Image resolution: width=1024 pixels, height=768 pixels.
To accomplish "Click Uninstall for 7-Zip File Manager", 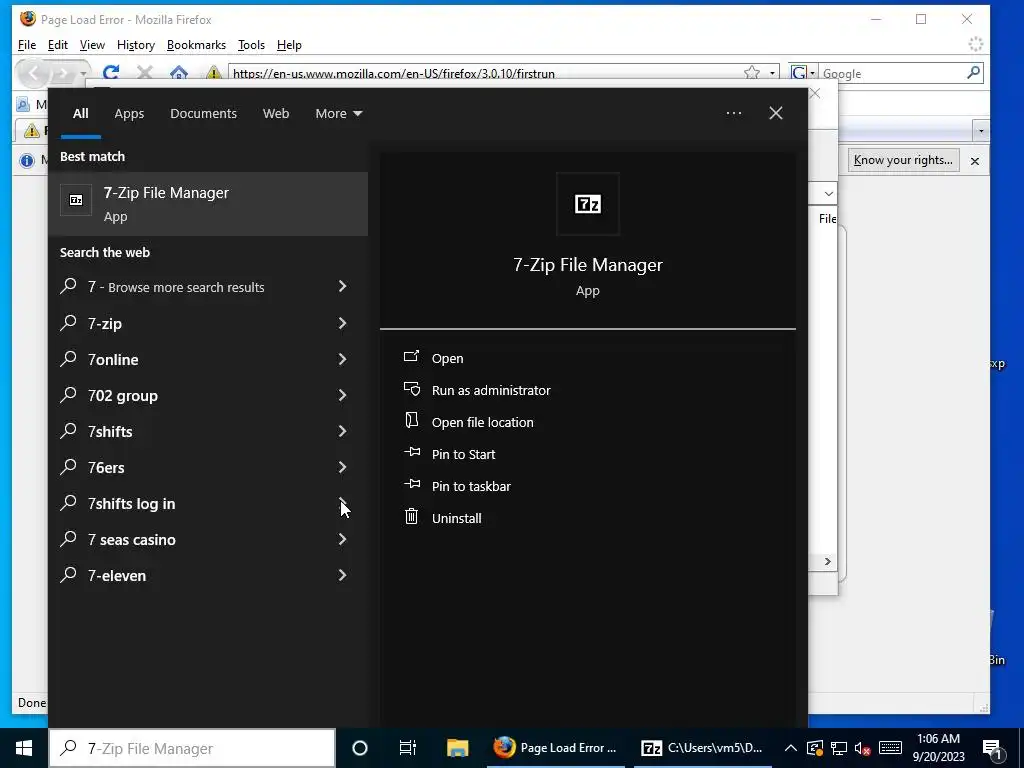I will (456, 519).
